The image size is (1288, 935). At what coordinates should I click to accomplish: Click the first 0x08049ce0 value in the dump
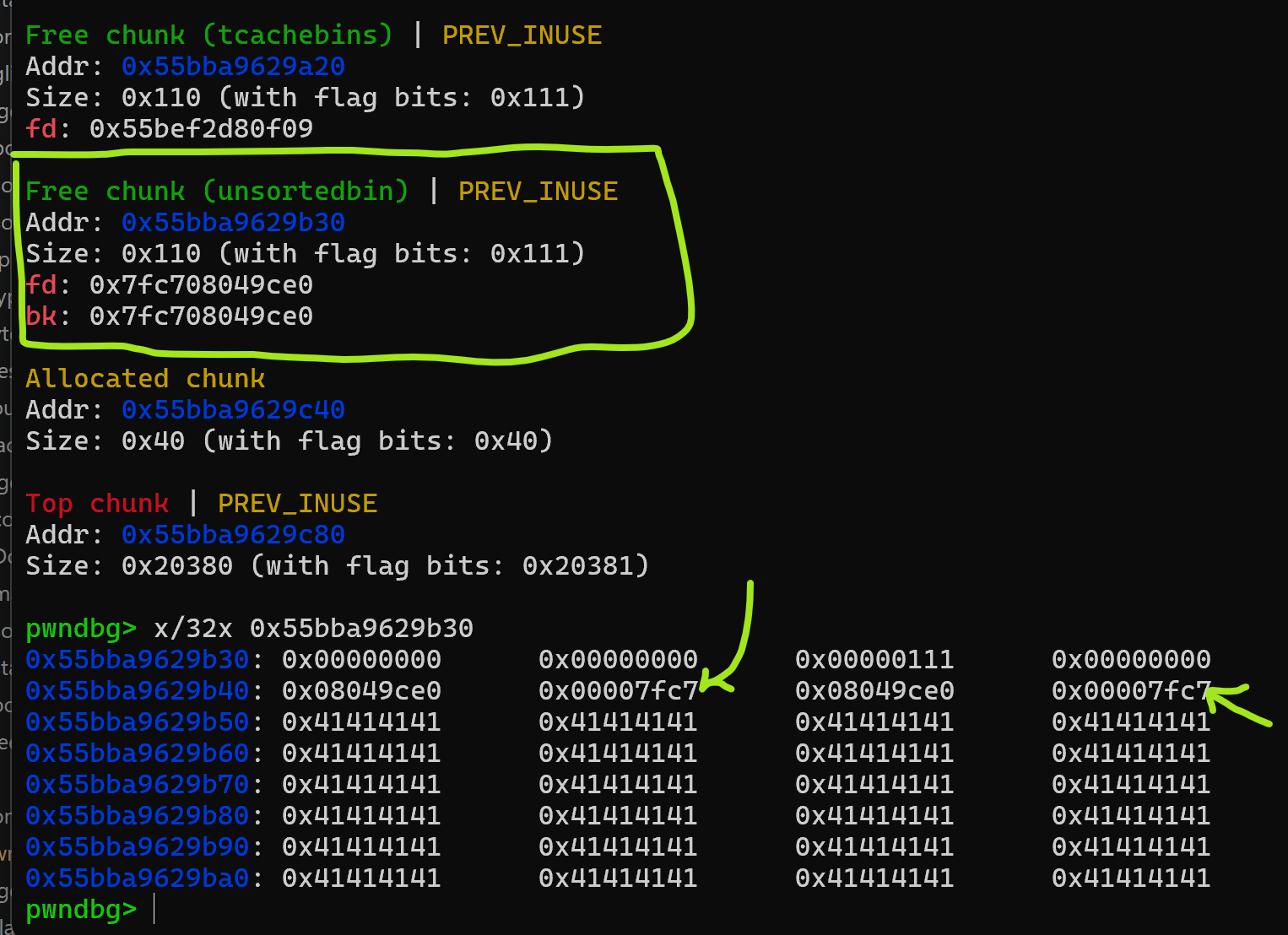(361, 691)
